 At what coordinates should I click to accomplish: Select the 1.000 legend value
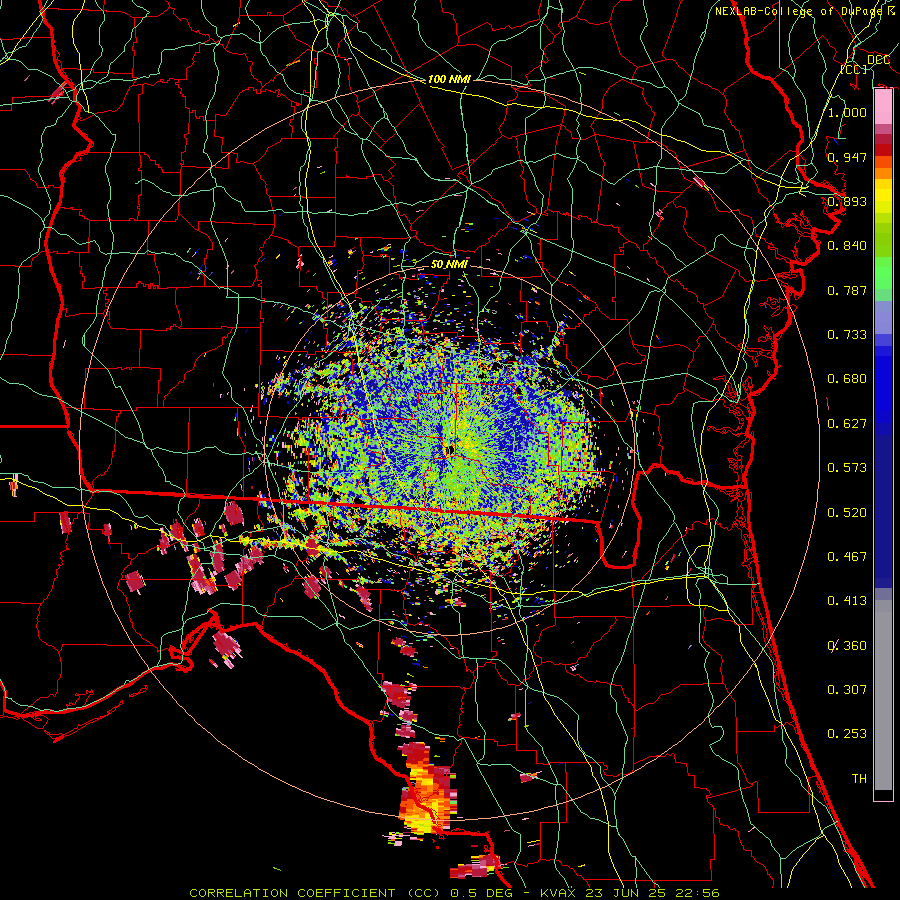847,112
